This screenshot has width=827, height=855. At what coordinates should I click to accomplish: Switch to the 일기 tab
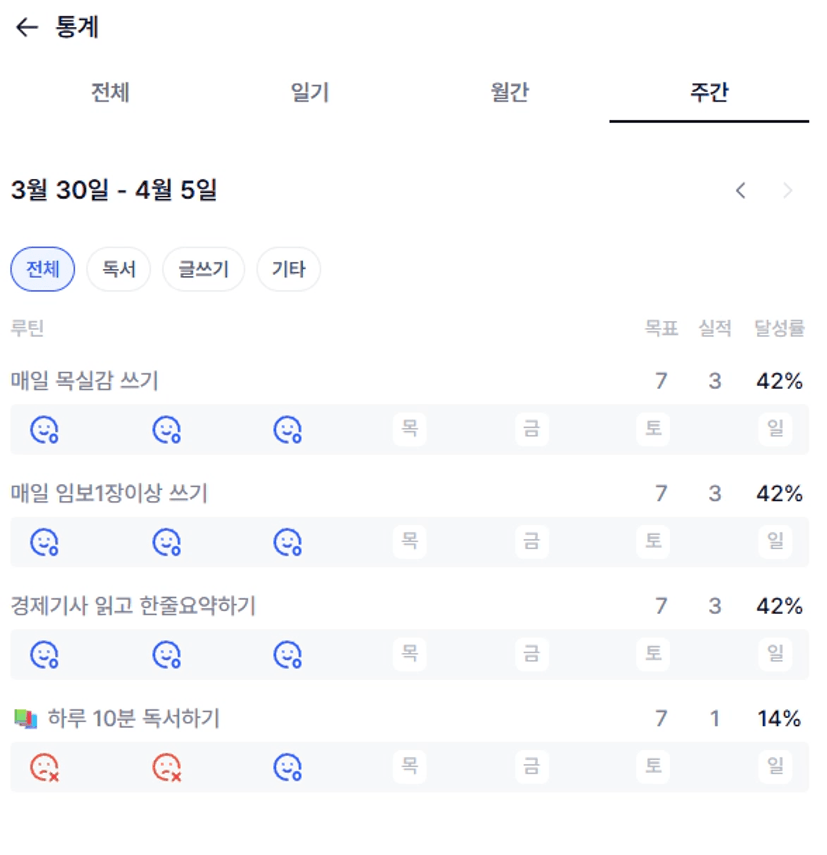[310, 93]
